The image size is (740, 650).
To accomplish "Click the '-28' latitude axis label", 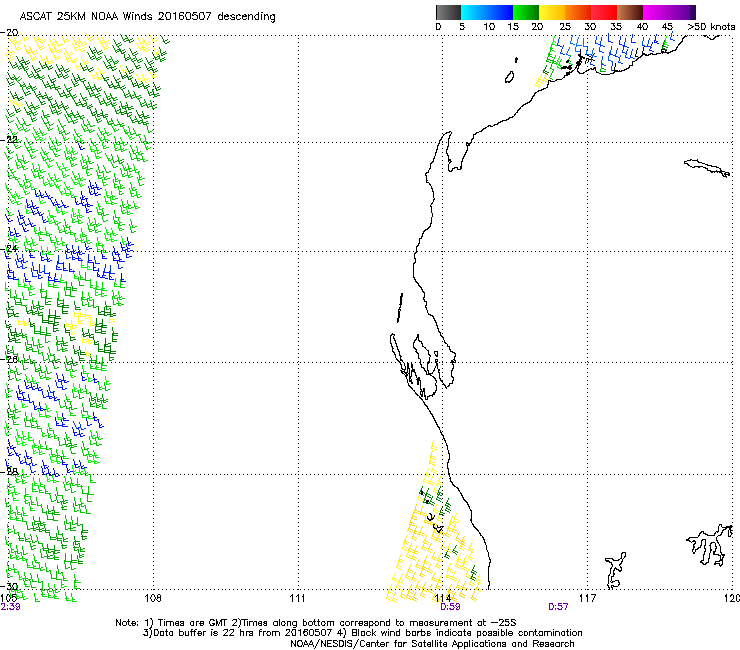I will coord(9,471).
